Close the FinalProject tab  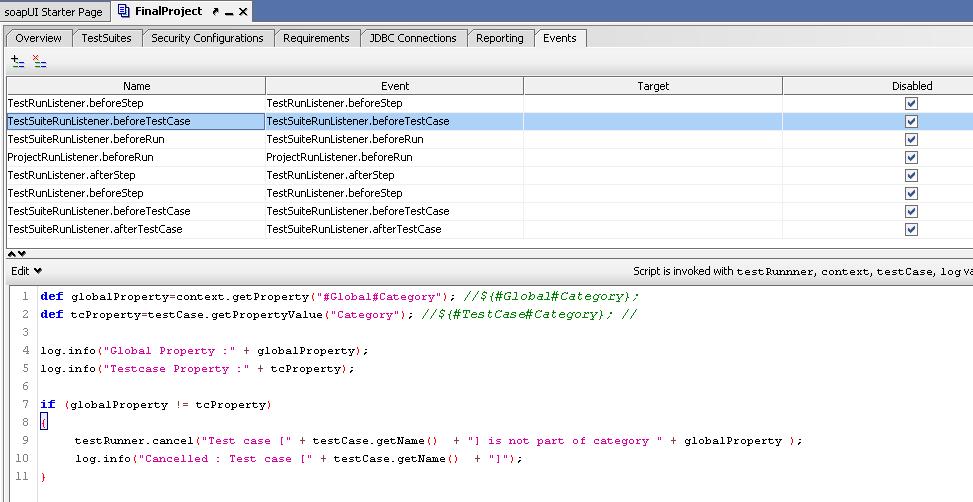[x=243, y=12]
